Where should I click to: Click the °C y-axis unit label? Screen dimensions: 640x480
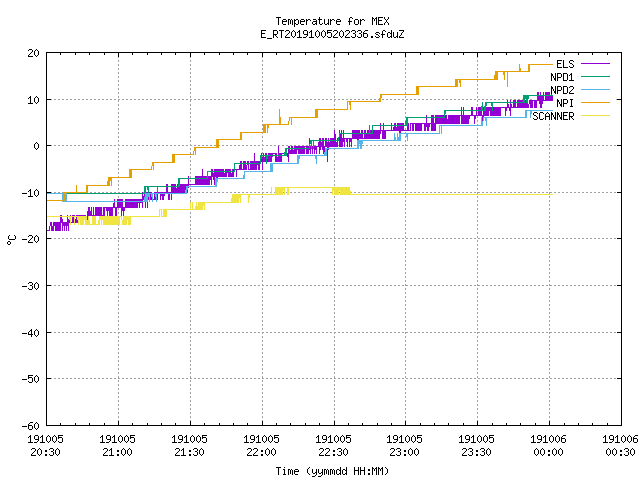click(11, 240)
